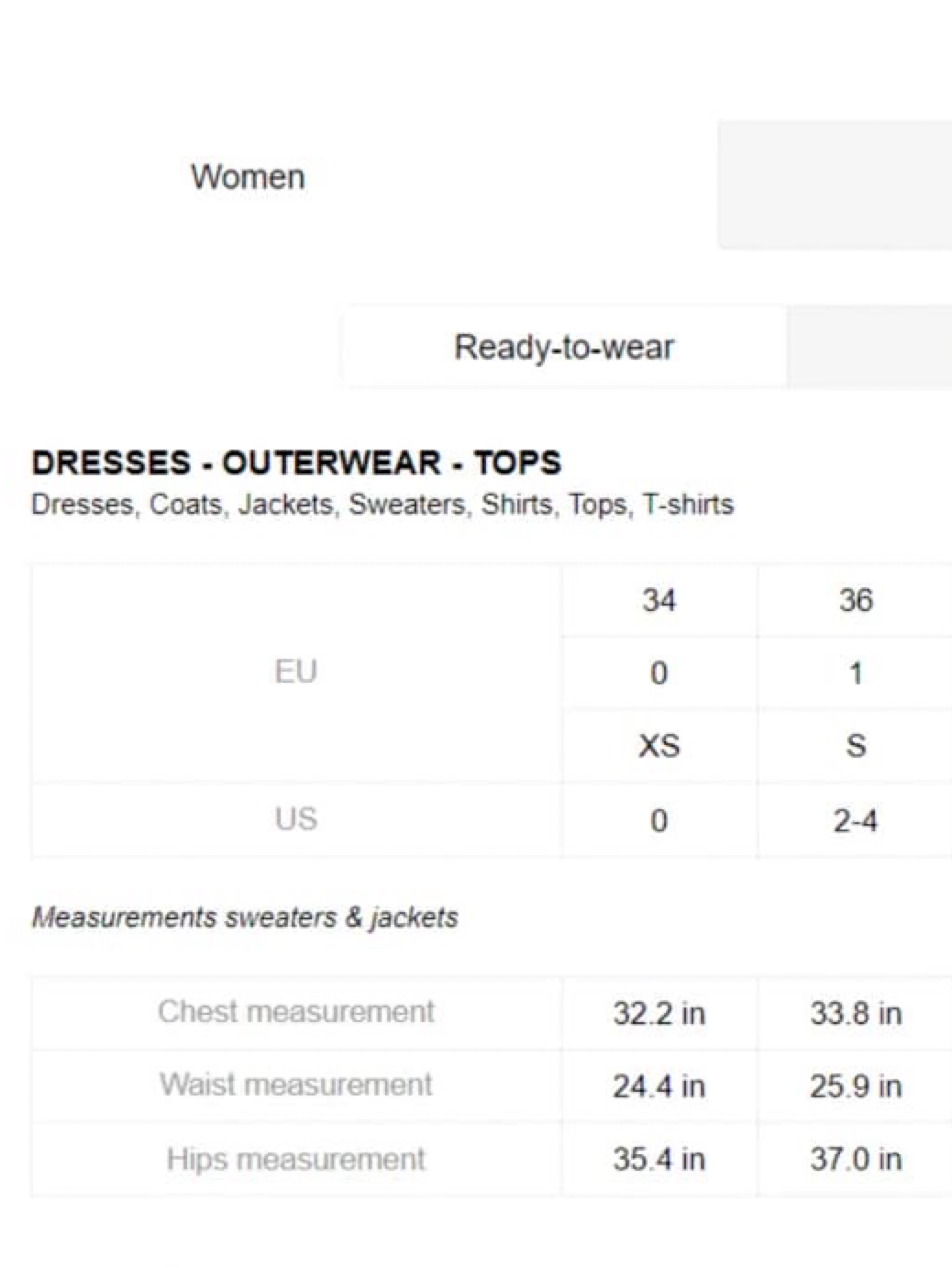Switch to the grey tab beside Women
The image size is (952, 1268).
coord(835,184)
